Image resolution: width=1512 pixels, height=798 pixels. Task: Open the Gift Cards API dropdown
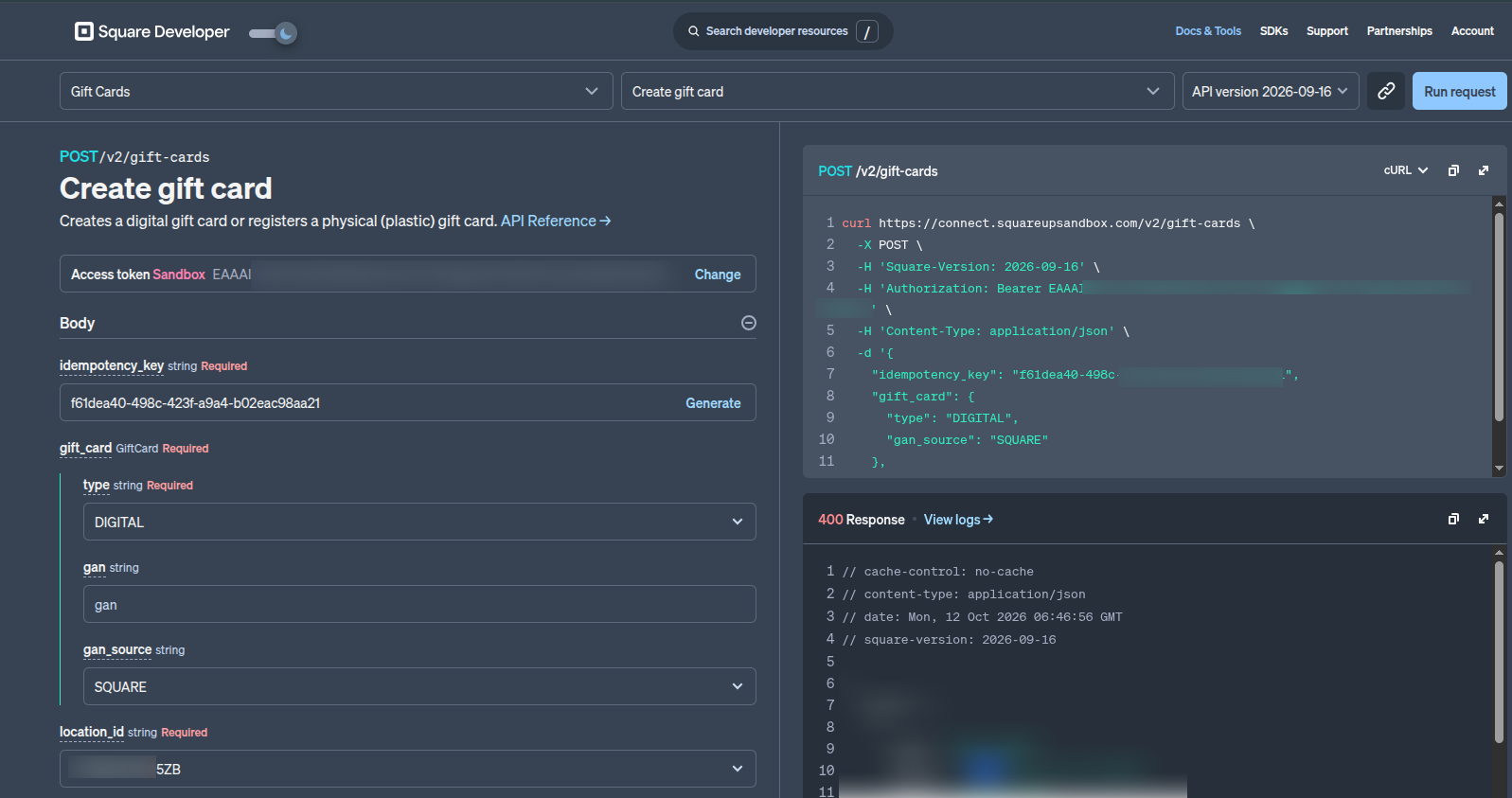(x=336, y=91)
